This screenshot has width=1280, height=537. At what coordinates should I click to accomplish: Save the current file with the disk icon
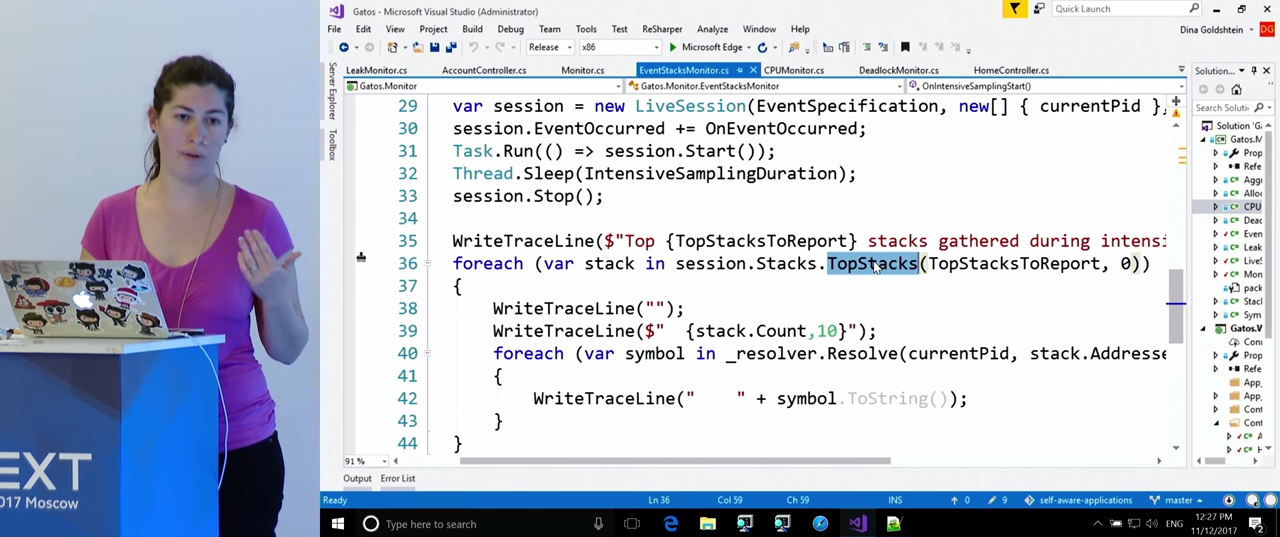point(435,48)
